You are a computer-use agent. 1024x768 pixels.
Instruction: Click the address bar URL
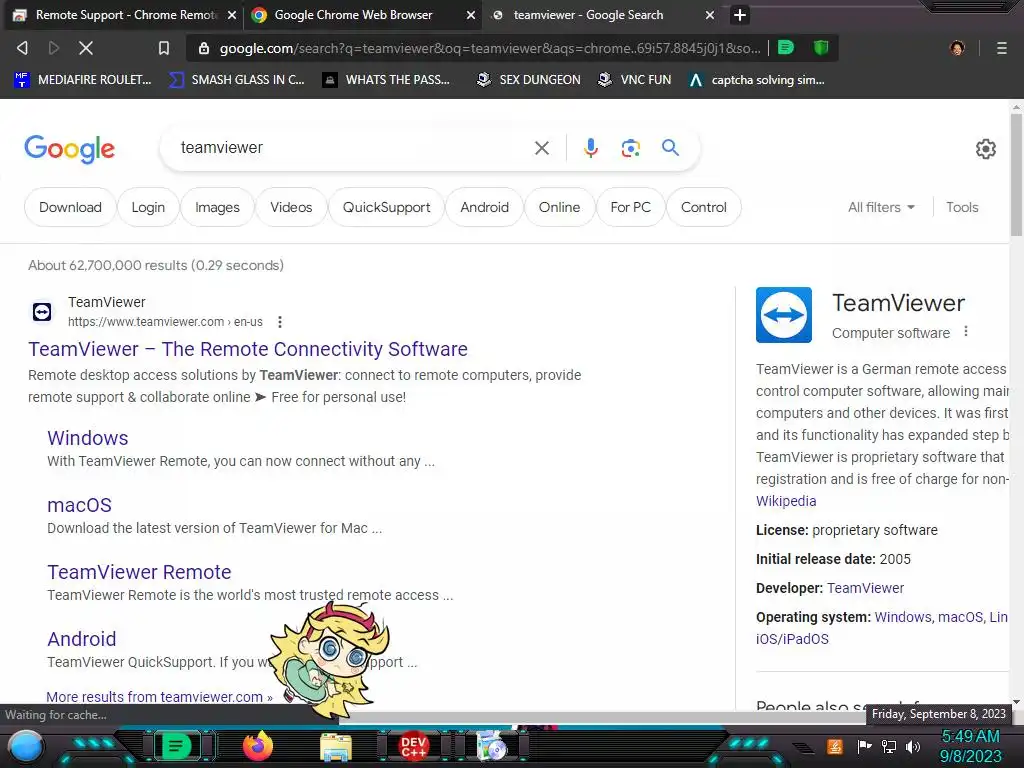pyautogui.click(x=490, y=48)
